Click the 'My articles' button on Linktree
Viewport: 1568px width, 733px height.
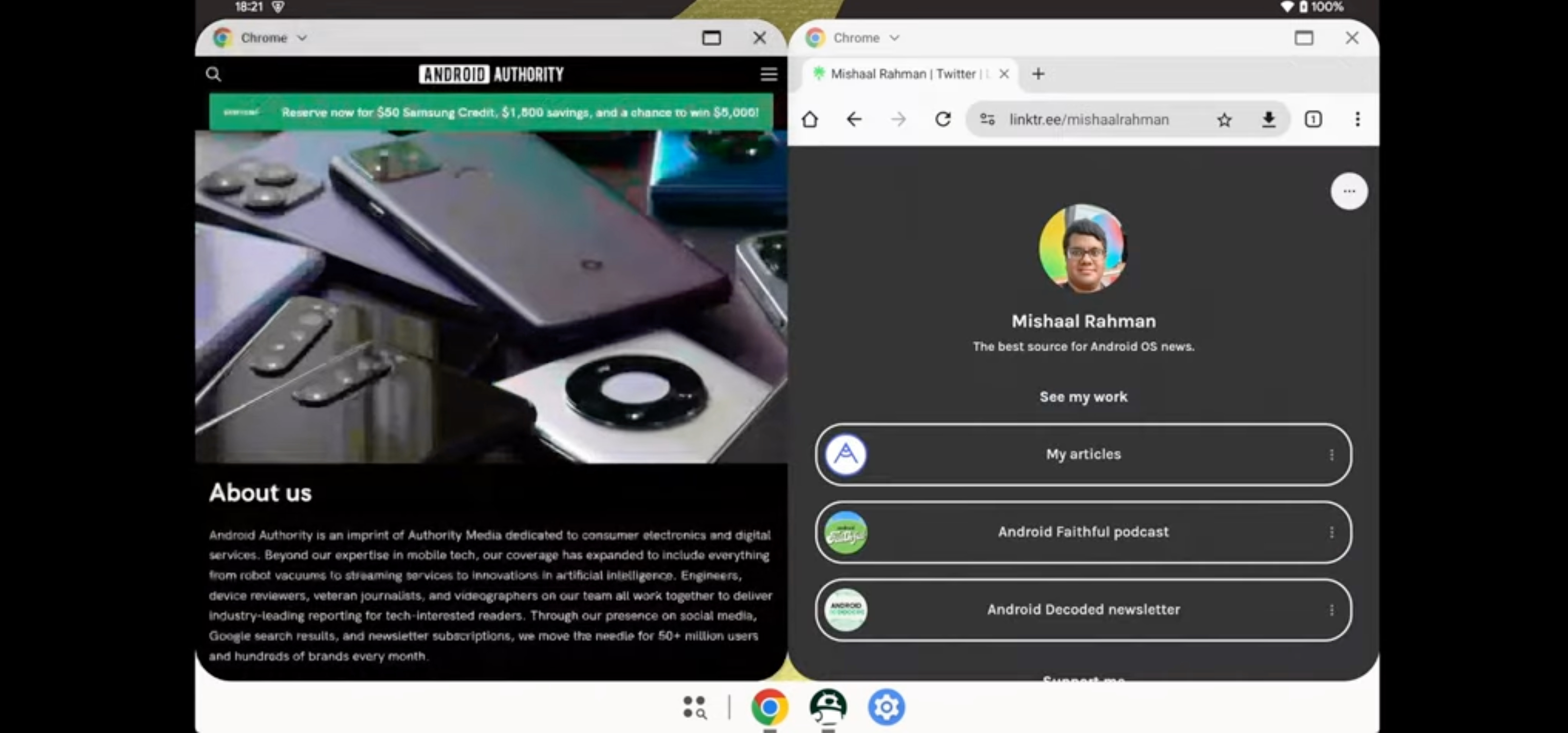pyautogui.click(x=1083, y=454)
